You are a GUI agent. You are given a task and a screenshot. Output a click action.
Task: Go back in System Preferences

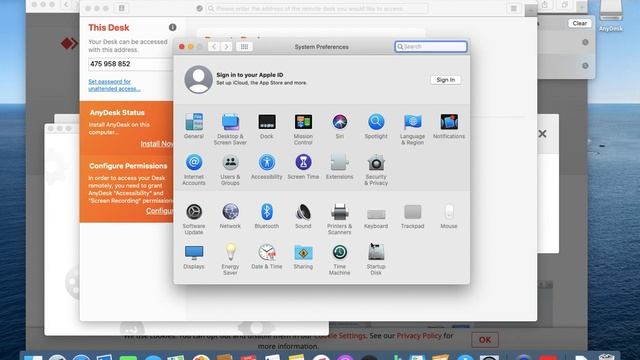(x=214, y=47)
